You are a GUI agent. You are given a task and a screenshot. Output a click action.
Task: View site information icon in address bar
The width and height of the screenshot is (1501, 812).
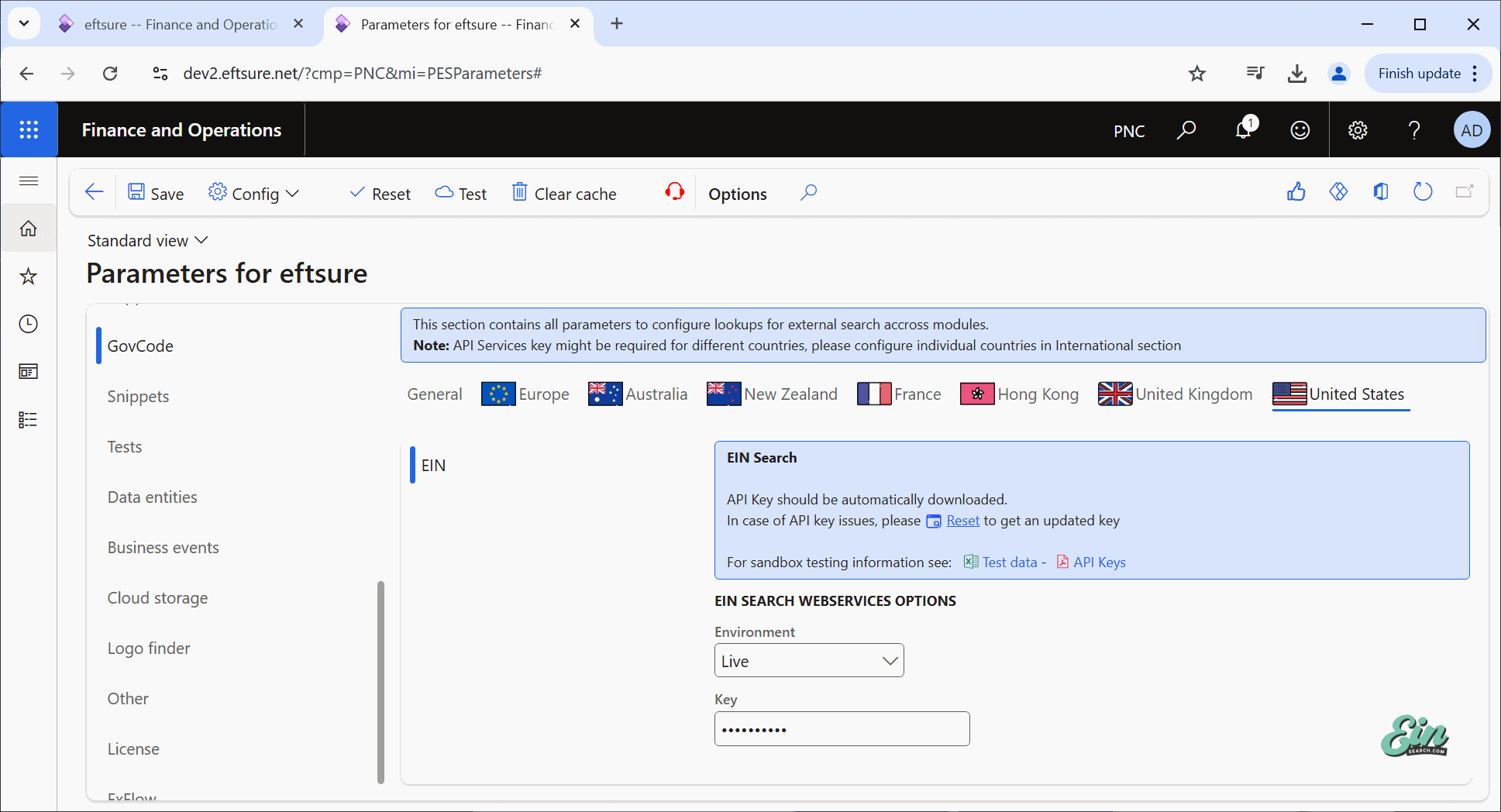click(x=160, y=74)
